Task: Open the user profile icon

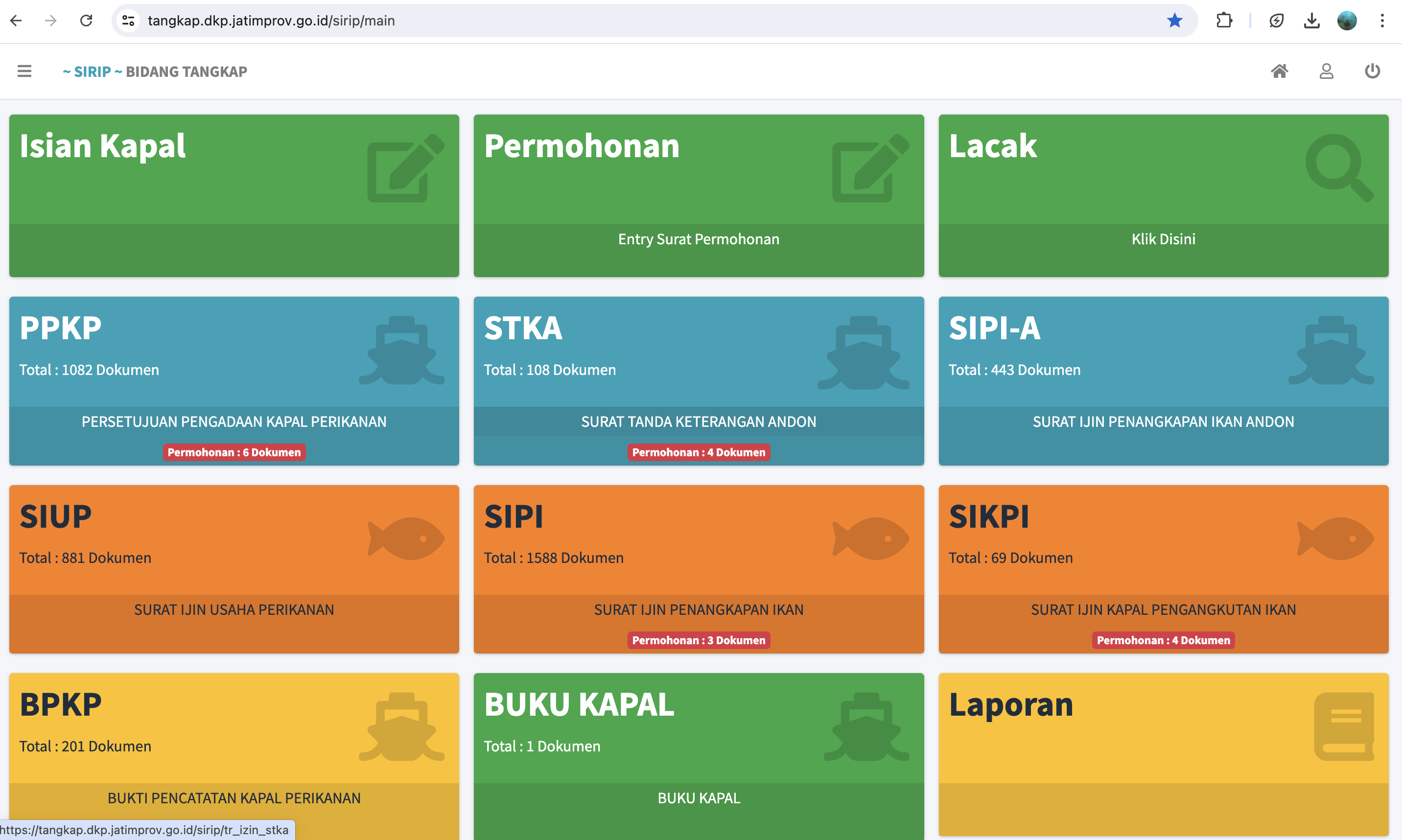Action: point(1326,71)
